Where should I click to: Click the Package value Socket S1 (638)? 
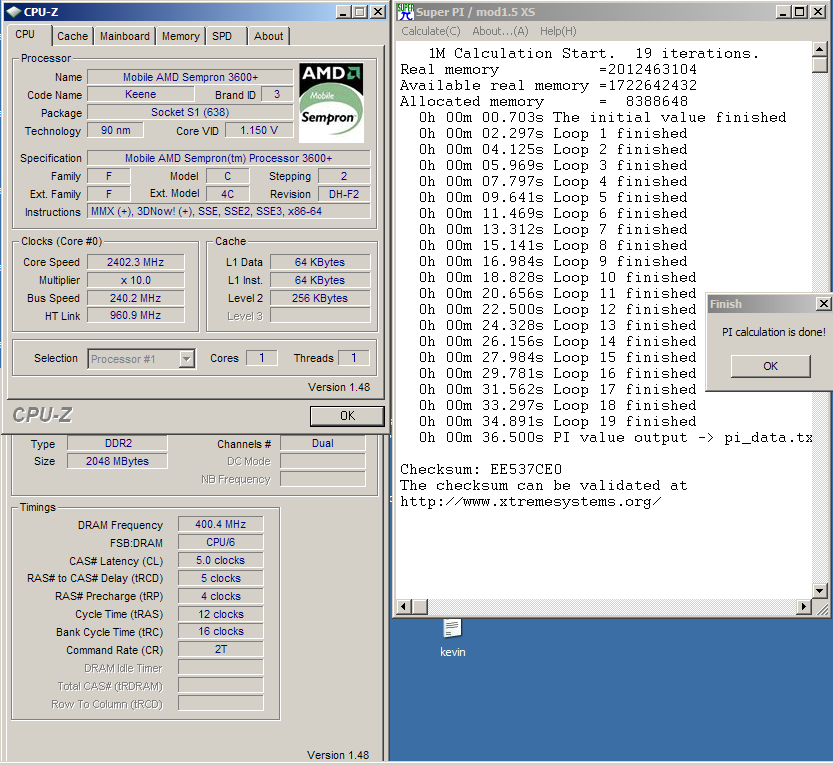tap(190, 112)
